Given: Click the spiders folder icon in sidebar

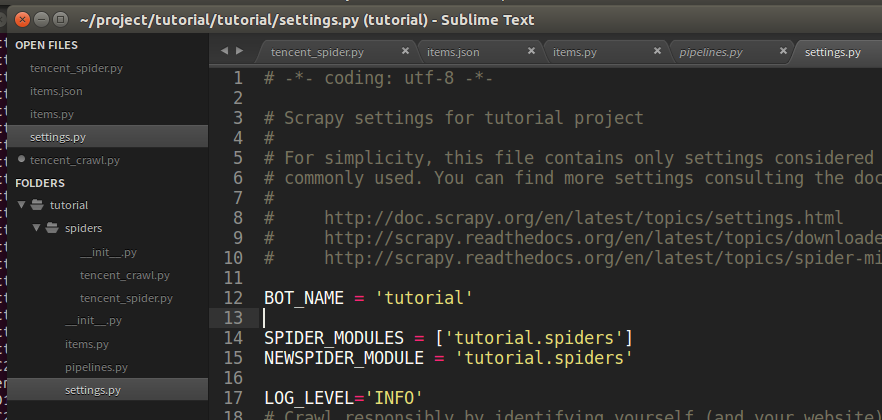Looking at the screenshot, I should coord(52,228).
